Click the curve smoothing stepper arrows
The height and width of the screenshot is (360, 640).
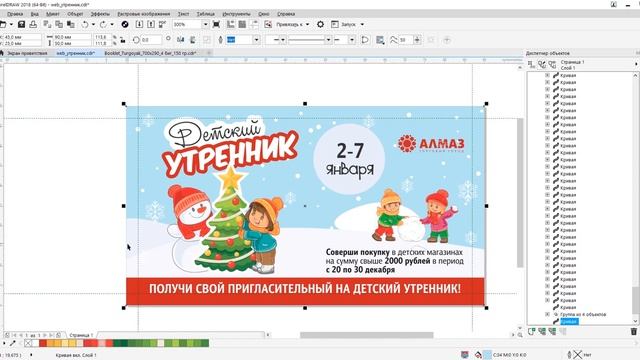tap(417, 40)
